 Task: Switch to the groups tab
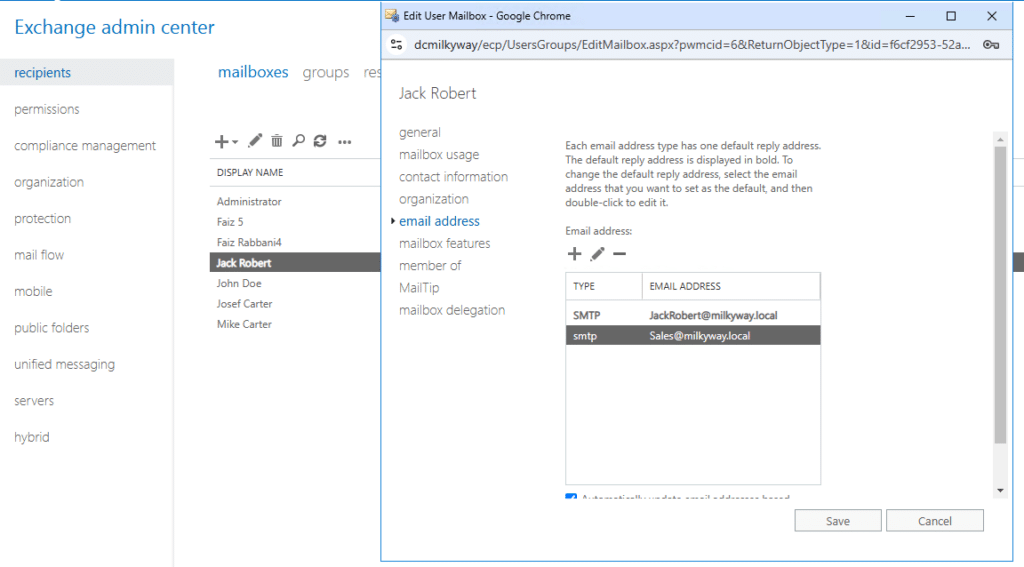(325, 73)
